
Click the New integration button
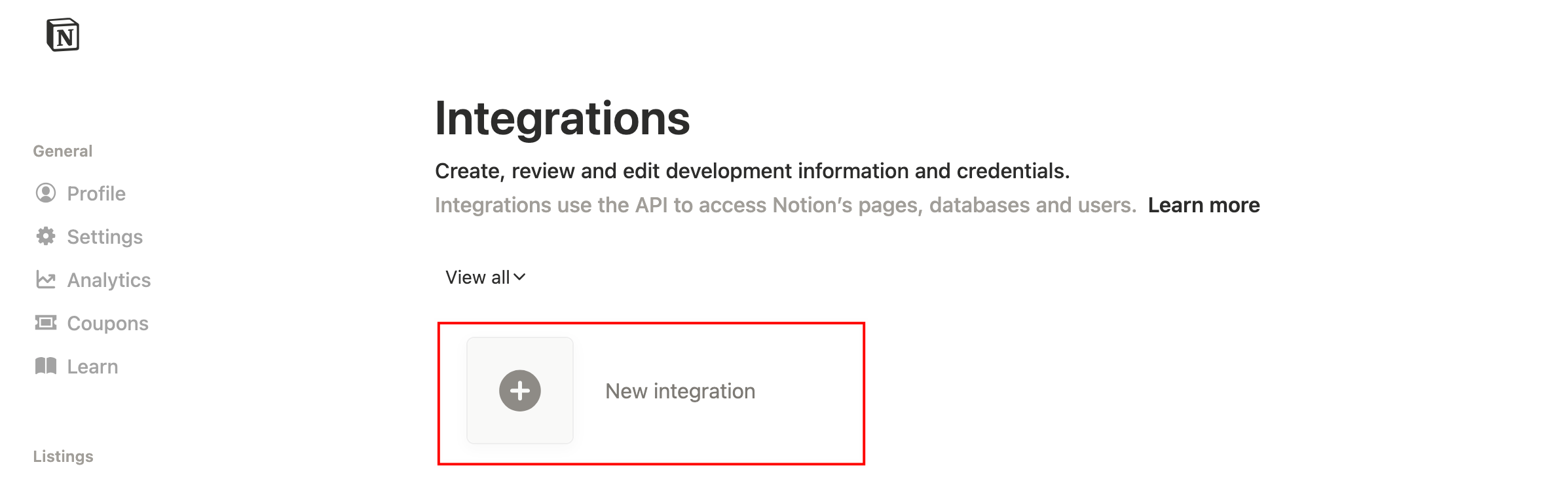(680, 391)
